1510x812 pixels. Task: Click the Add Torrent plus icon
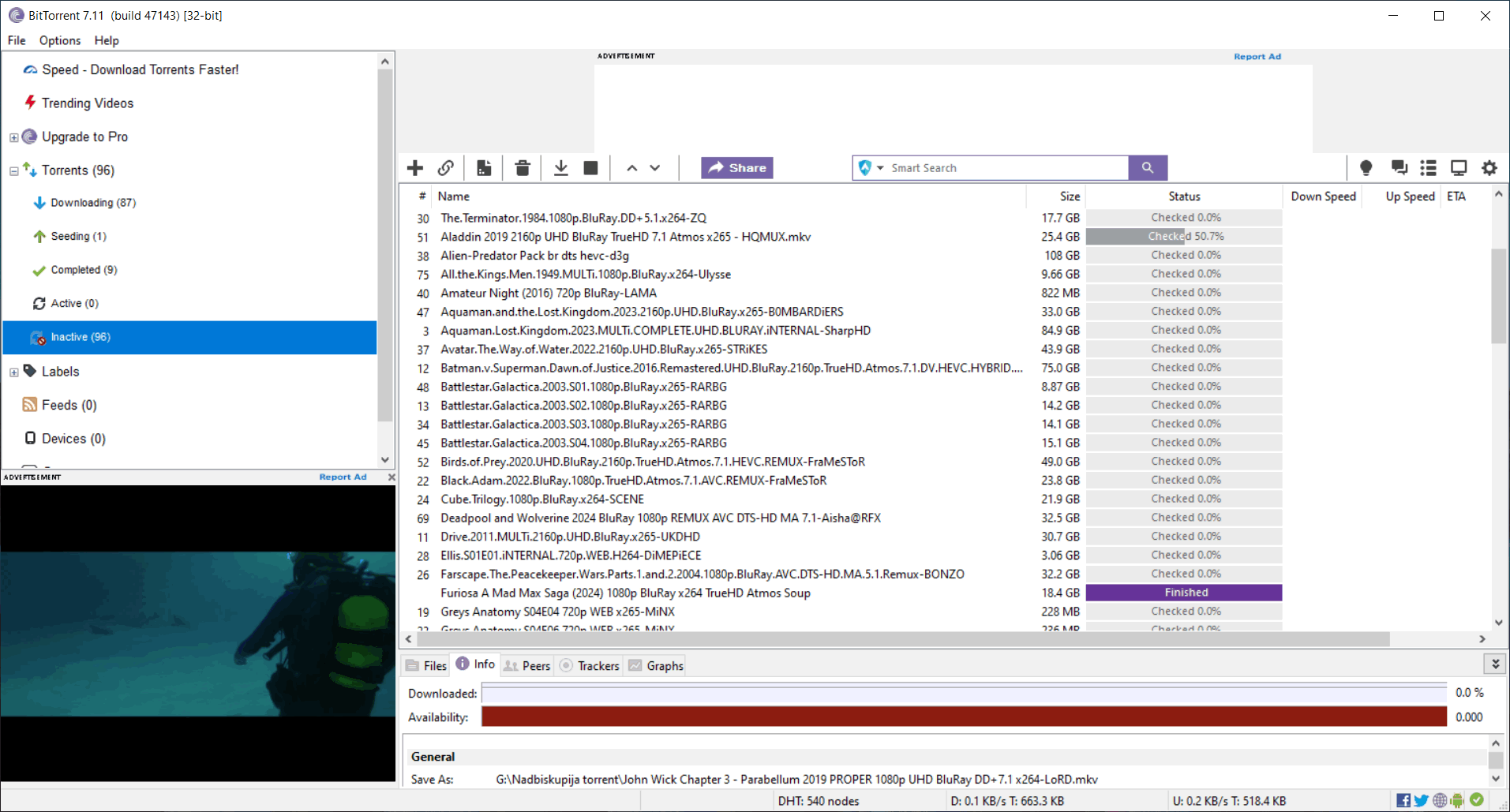(x=415, y=168)
